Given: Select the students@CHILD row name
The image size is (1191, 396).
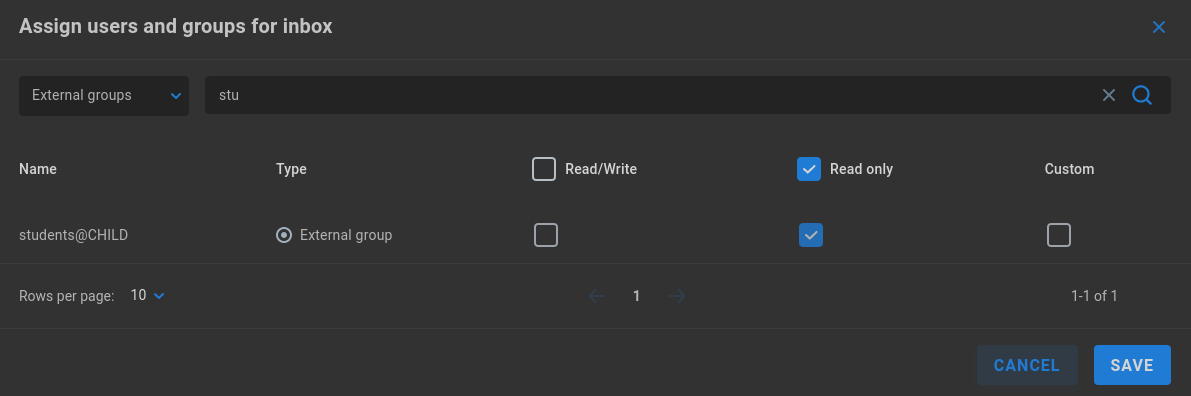Looking at the screenshot, I should click(x=74, y=236).
